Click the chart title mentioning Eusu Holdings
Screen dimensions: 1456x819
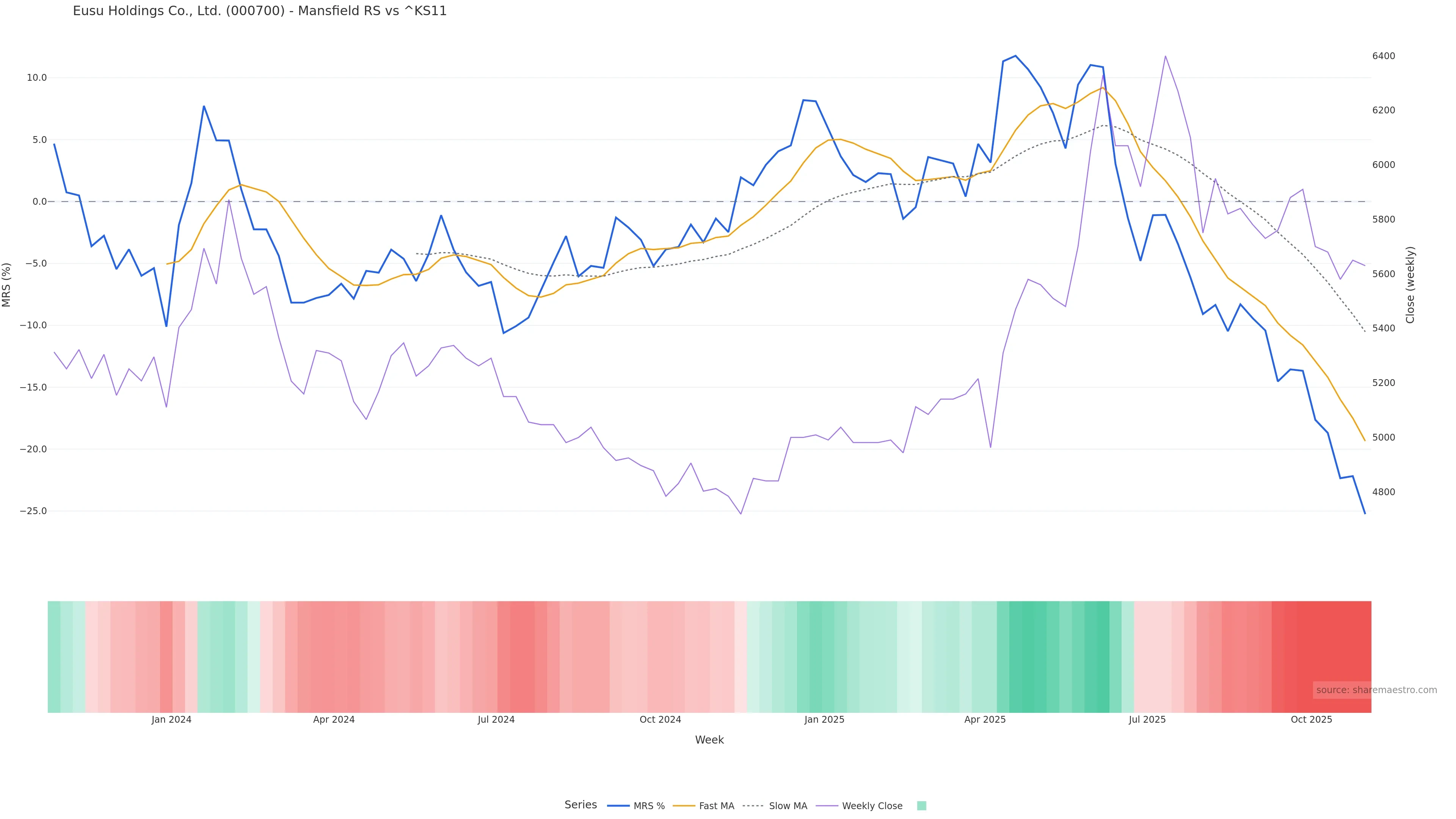point(259,11)
